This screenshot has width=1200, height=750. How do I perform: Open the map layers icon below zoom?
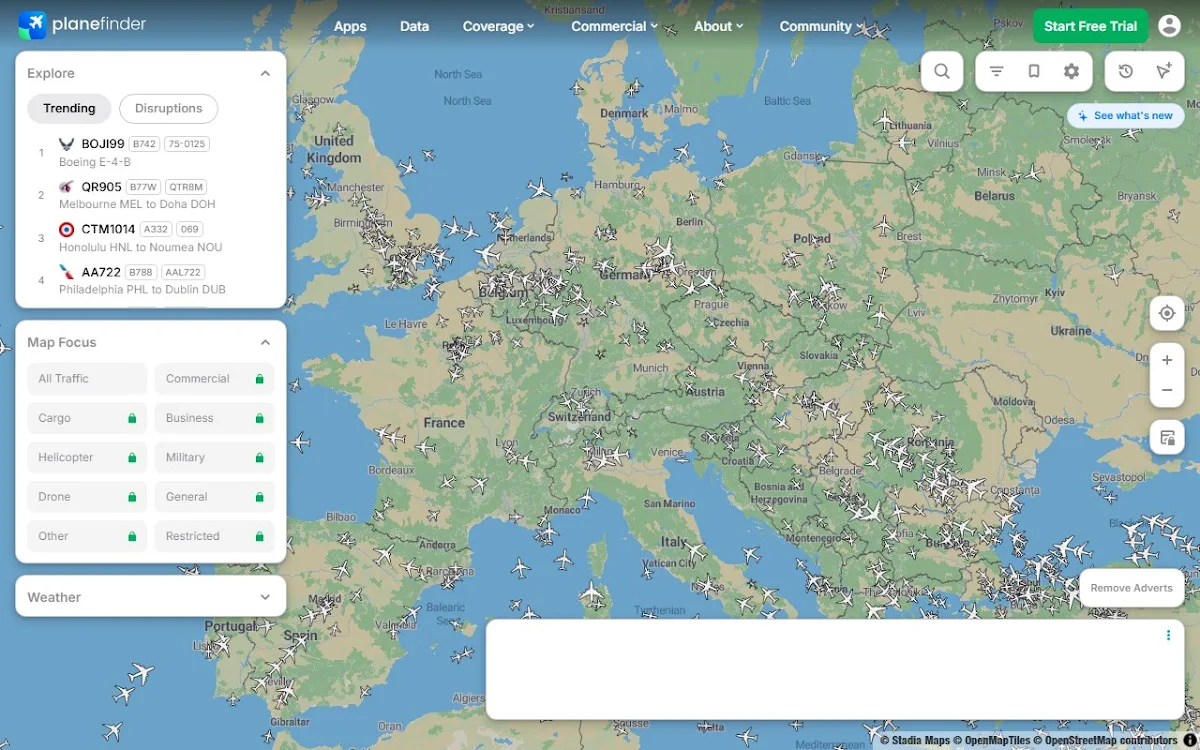(1167, 437)
